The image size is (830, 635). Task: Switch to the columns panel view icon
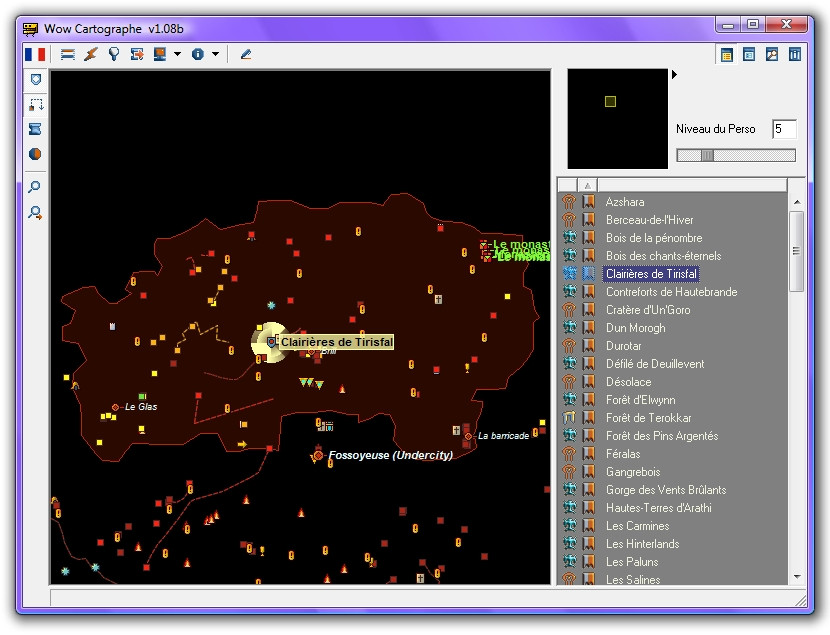(x=794, y=54)
